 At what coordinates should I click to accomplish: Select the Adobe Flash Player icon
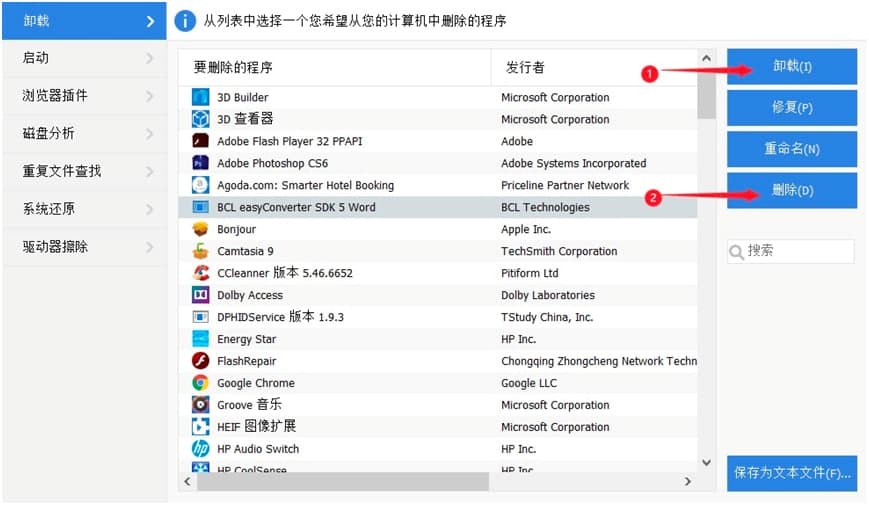point(200,141)
